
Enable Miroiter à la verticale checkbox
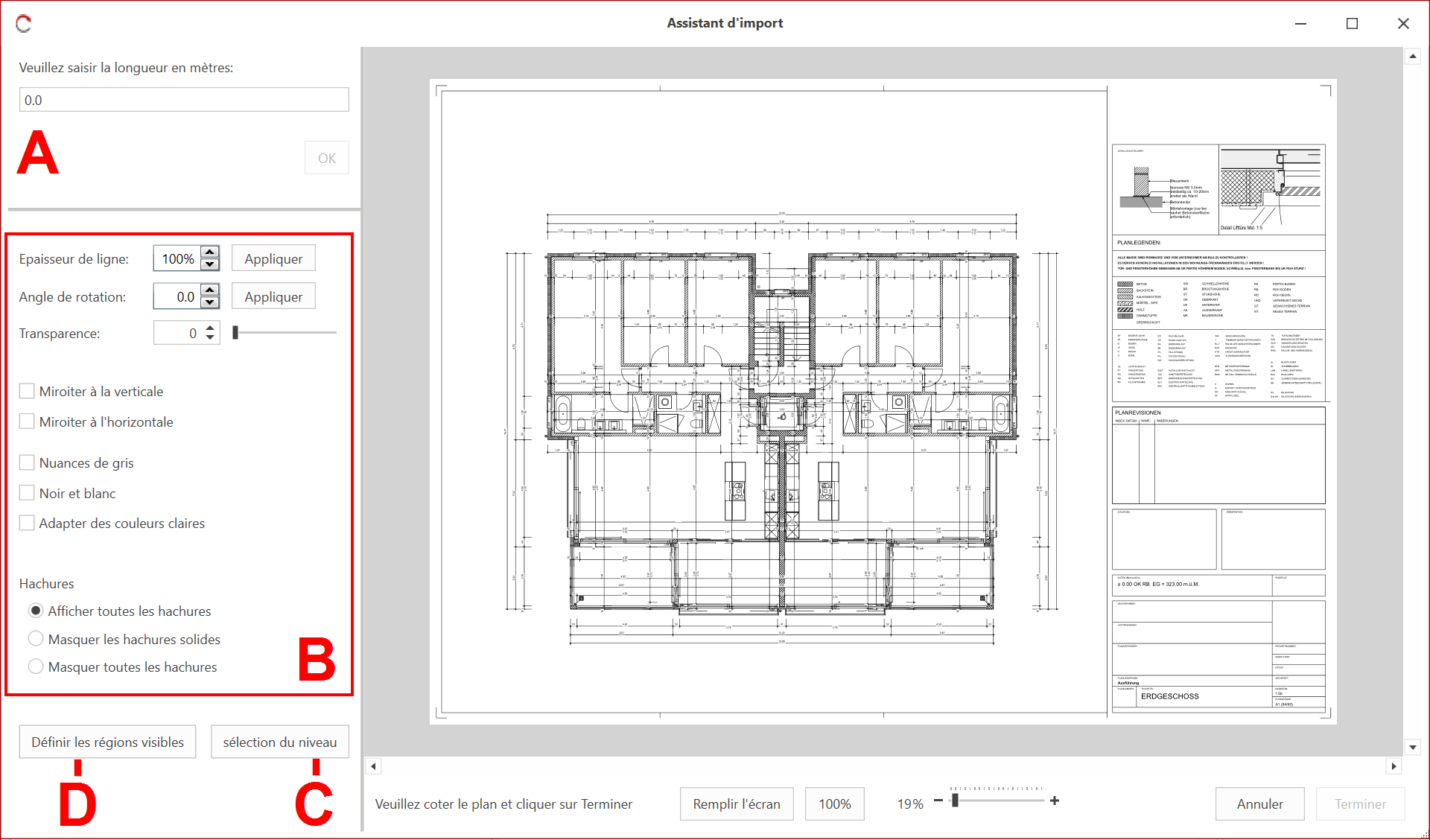pos(27,391)
